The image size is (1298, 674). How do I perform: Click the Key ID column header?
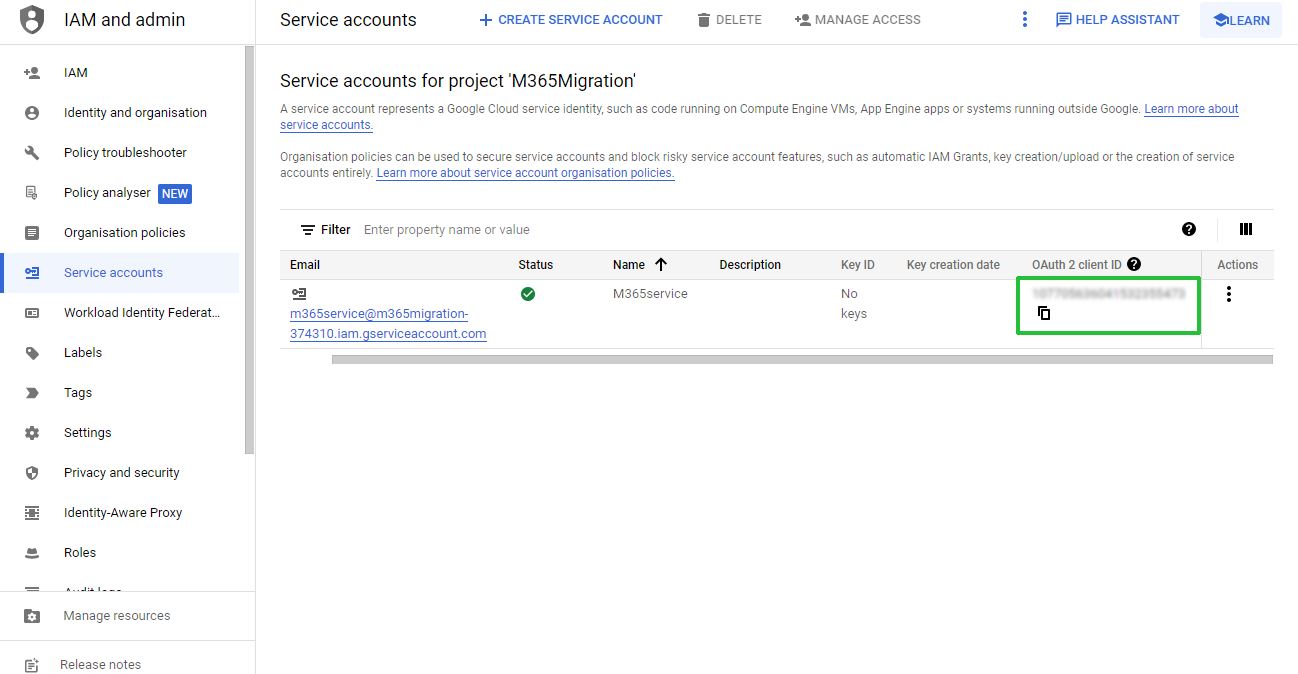pyautogui.click(x=858, y=265)
